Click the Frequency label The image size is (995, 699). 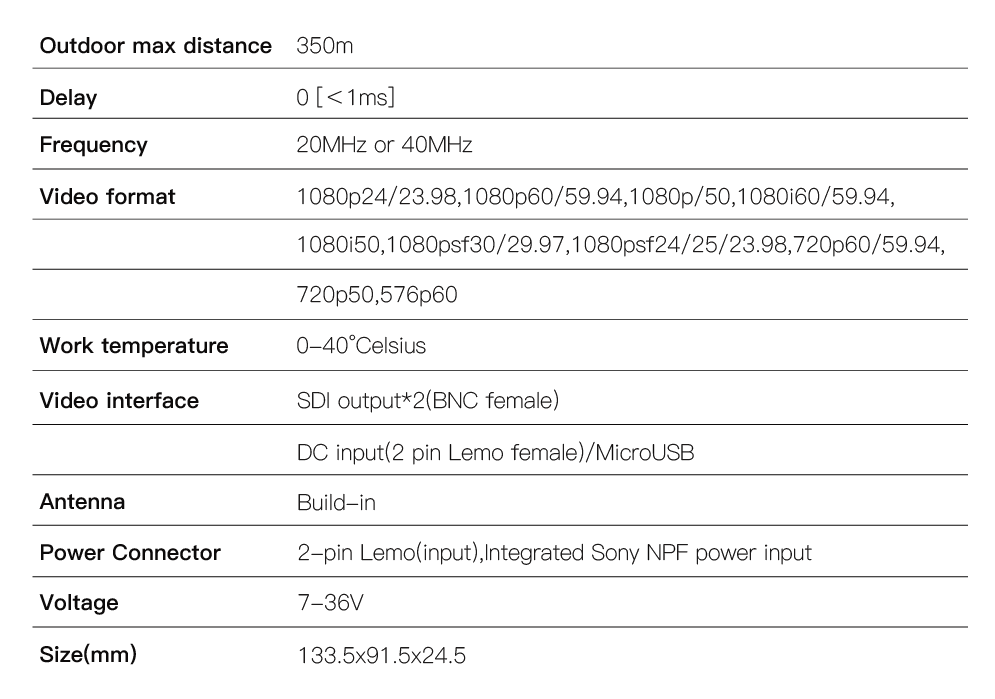(93, 145)
